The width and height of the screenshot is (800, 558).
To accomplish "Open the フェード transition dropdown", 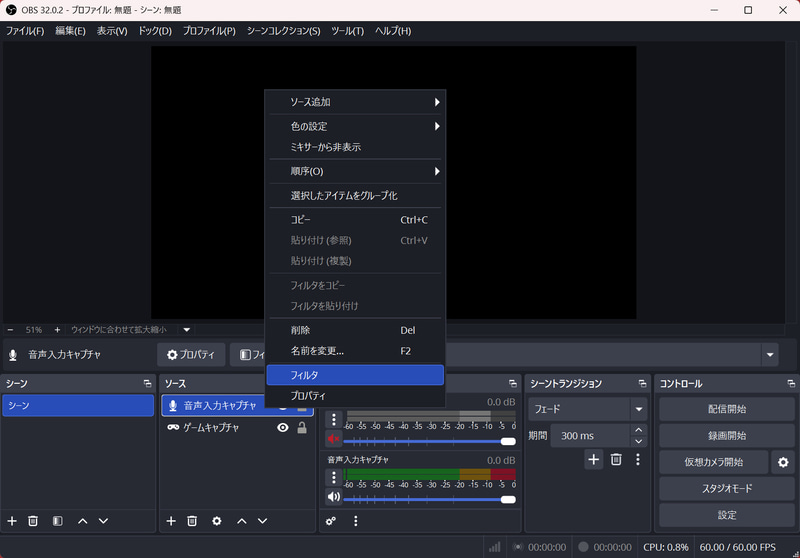I will (x=587, y=409).
